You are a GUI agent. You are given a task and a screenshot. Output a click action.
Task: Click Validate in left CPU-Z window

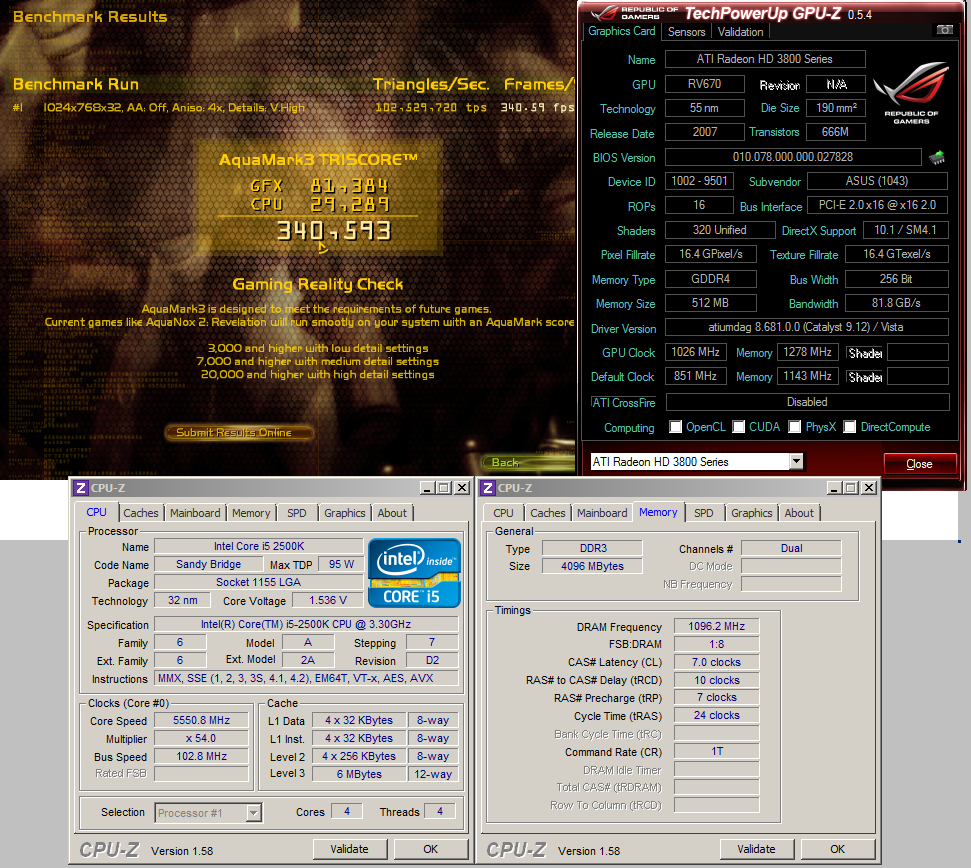click(x=349, y=849)
